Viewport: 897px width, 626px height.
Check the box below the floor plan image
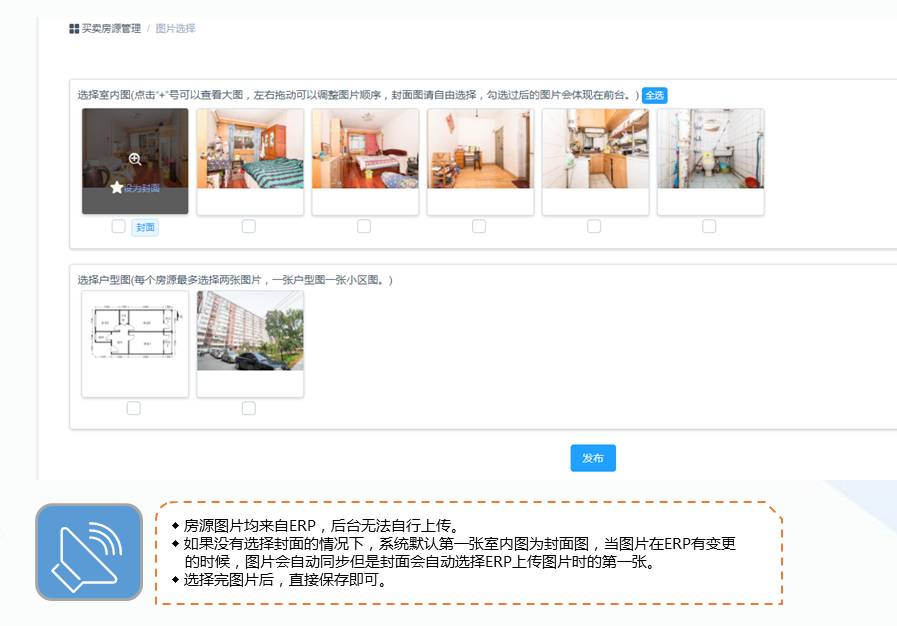click(134, 408)
